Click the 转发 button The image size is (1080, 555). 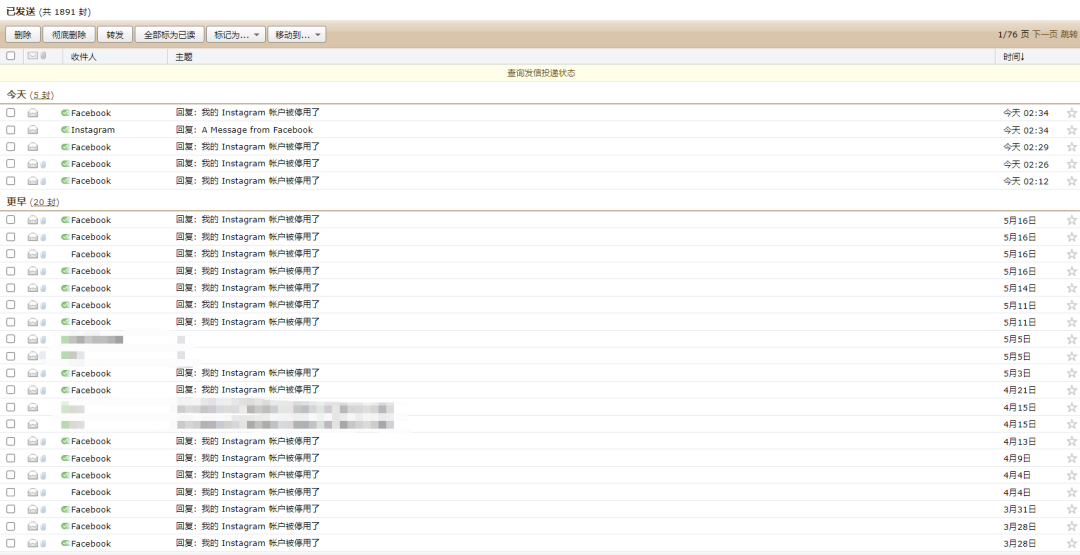[115, 34]
